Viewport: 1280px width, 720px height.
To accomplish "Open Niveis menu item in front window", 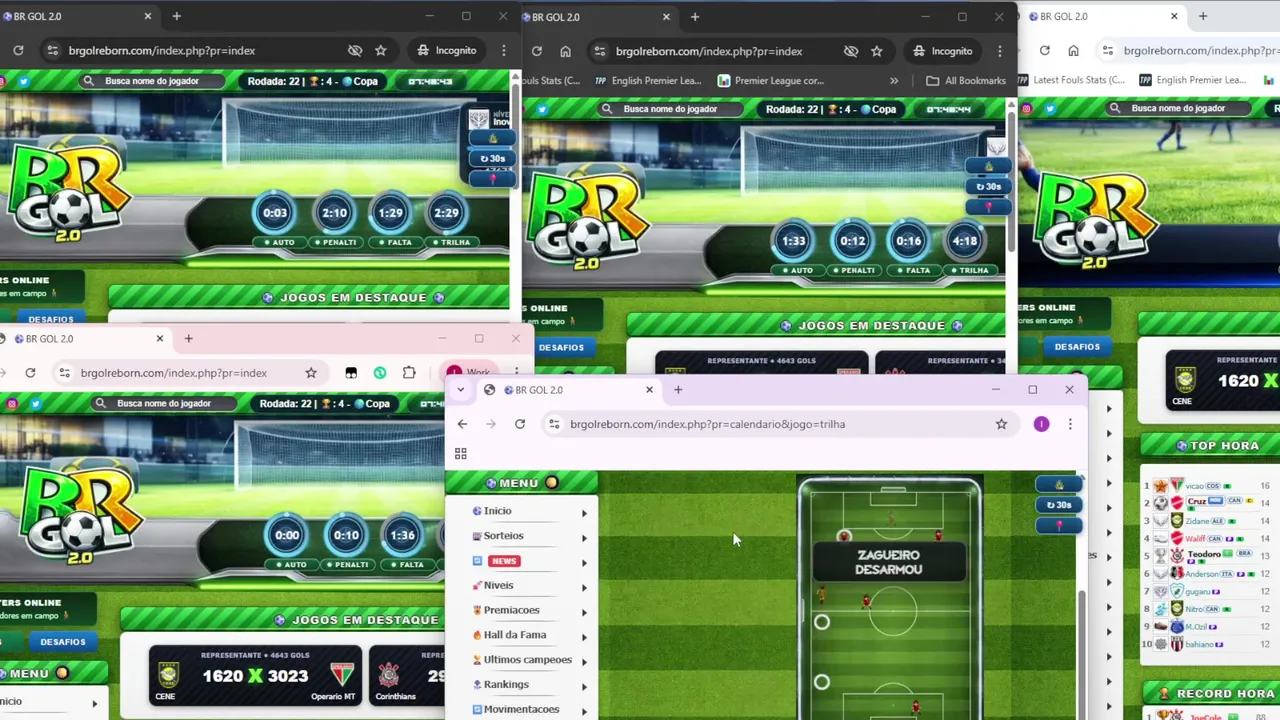I will coord(498,586).
